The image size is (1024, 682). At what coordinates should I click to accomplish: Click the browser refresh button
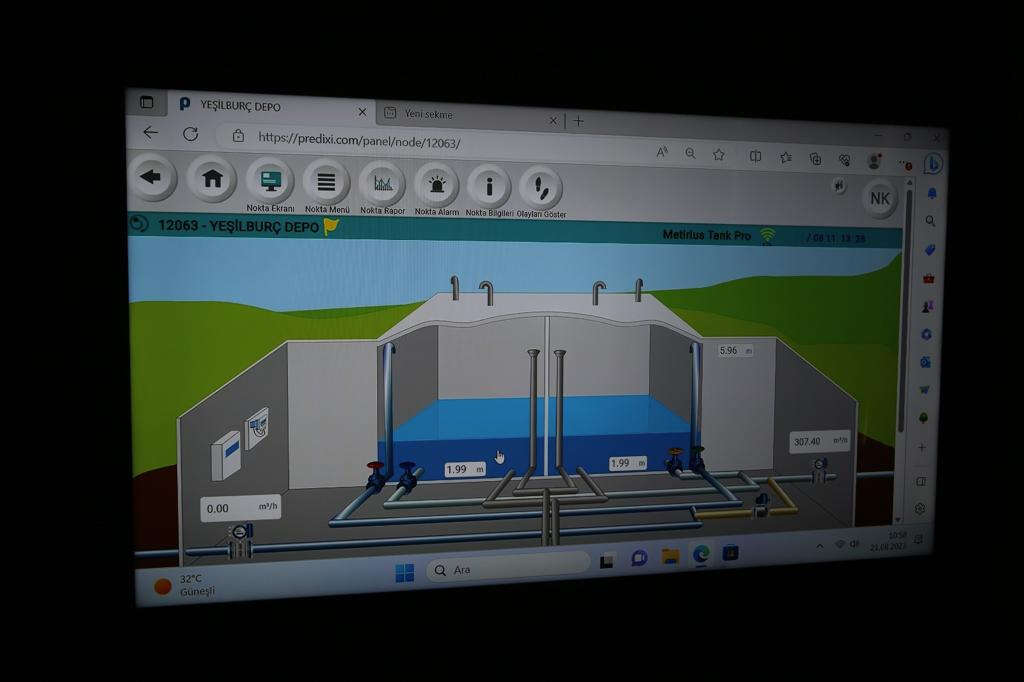pyautogui.click(x=190, y=133)
